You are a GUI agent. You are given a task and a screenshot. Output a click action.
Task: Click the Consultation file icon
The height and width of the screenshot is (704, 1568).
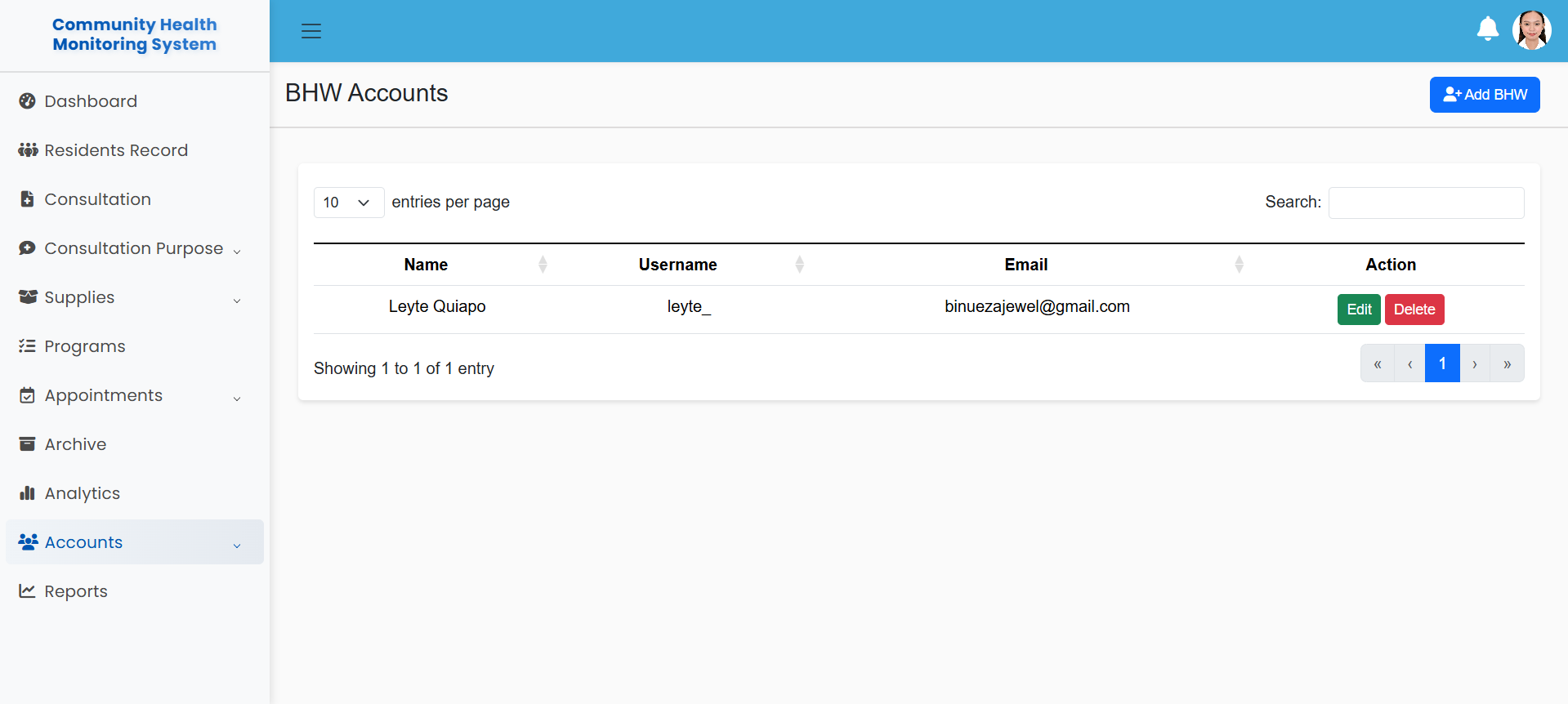pyautogui.click(x=27, y=198)
